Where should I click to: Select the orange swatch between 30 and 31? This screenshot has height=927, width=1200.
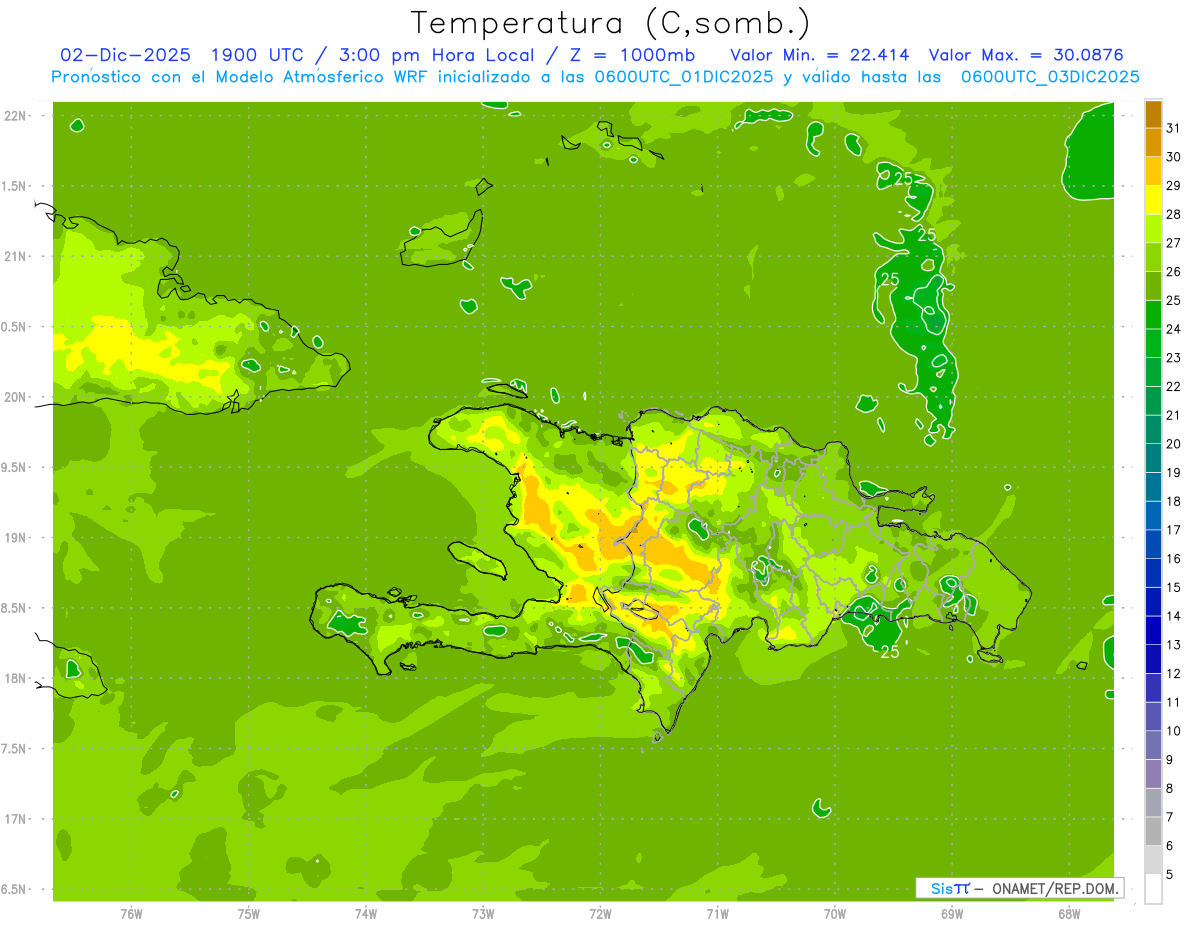[x=1153, y=143]
